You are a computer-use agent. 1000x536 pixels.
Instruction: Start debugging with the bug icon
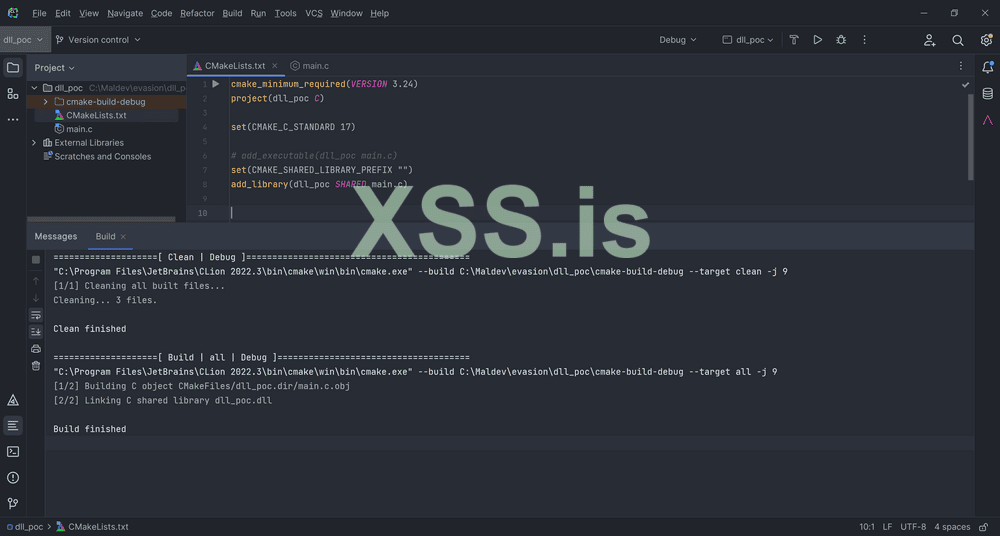tap(841, 40)
